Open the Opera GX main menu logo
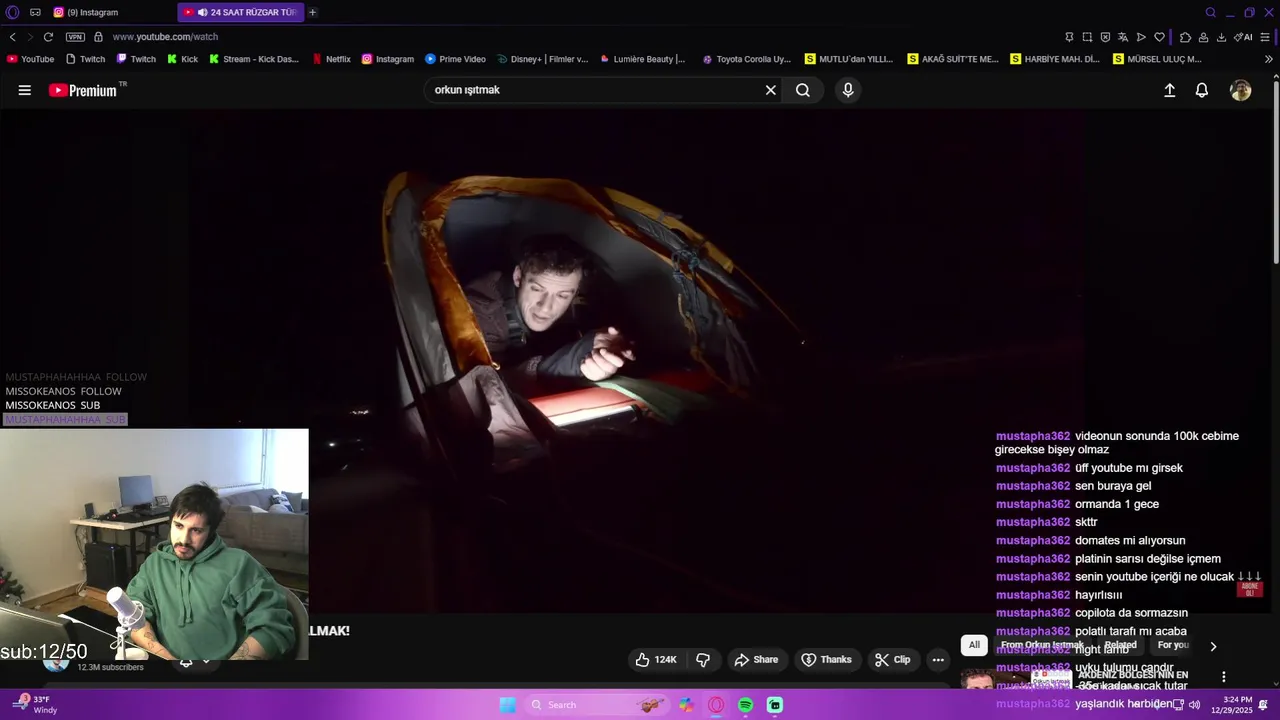The height and width of the screenshot is (720, 1280). coord(13,12)
